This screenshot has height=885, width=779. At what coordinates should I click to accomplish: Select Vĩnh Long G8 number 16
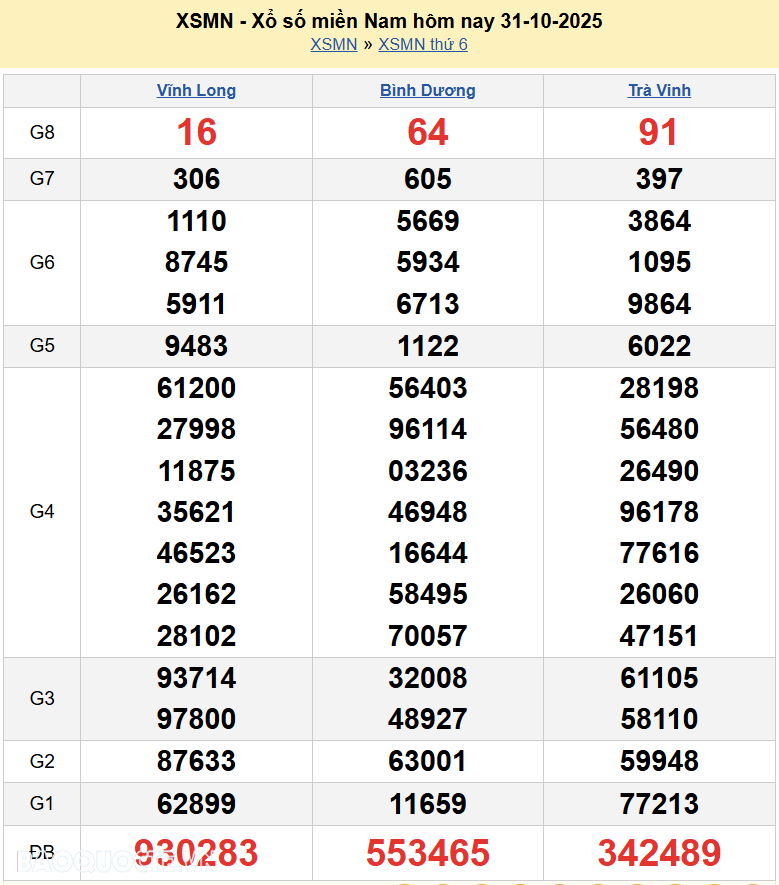[x=196, y=132]
